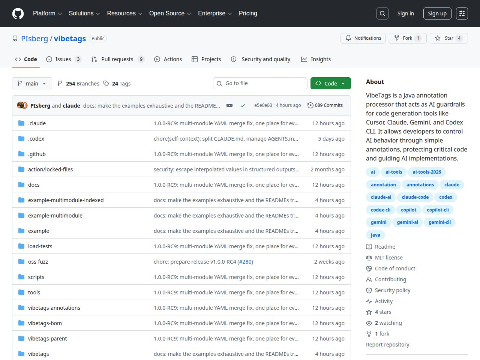The width and height of the screenshot is (480, 360).
Task: Click the Readme book icon
Action: pos(369,247)
